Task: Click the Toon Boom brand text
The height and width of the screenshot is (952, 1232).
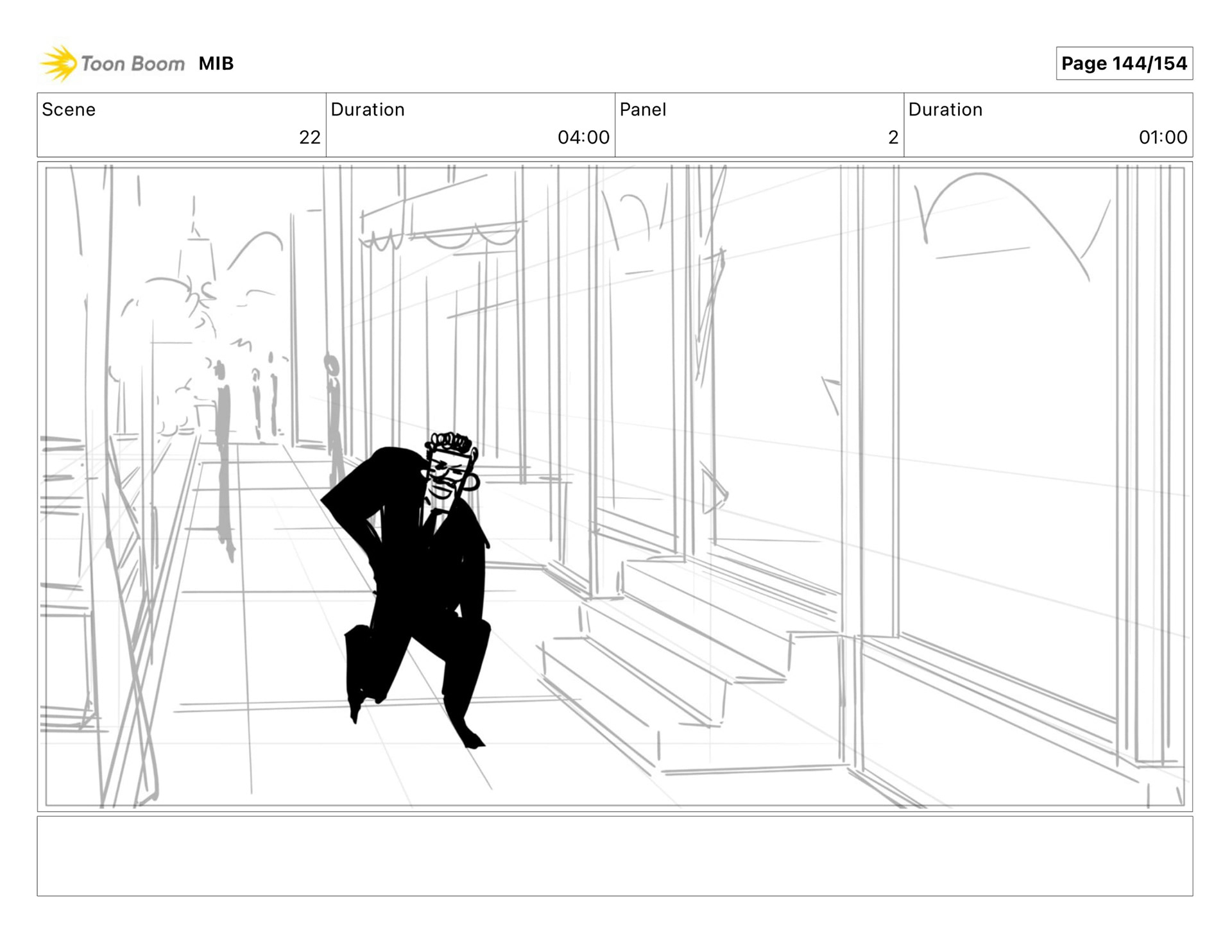Action: click(133, 64)
